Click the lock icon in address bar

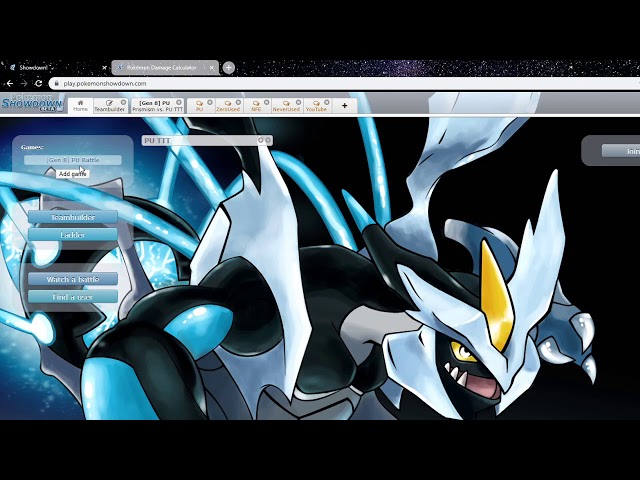[x=57, y=83]
